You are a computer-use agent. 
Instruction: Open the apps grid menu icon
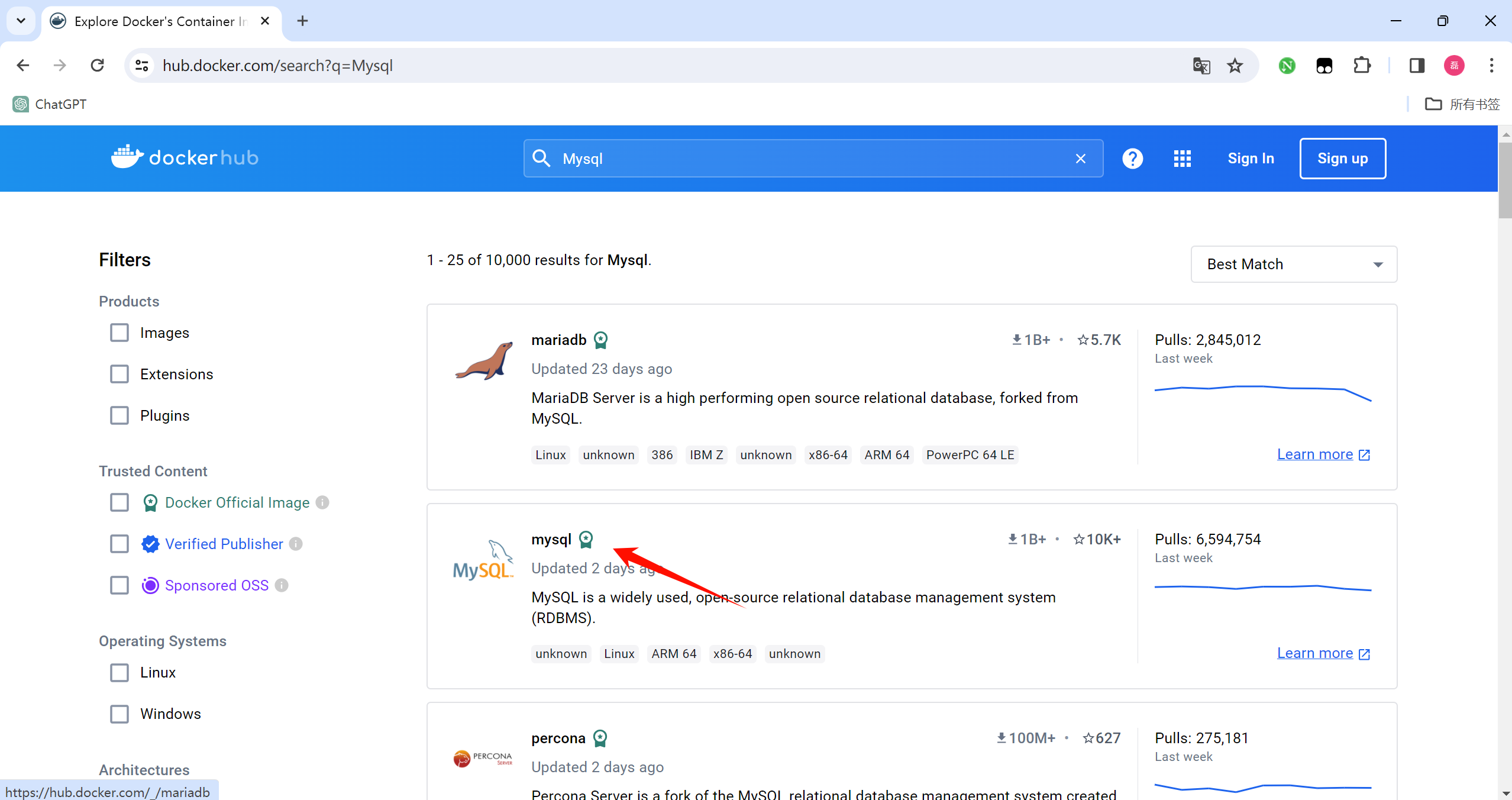coord(1182,159)
